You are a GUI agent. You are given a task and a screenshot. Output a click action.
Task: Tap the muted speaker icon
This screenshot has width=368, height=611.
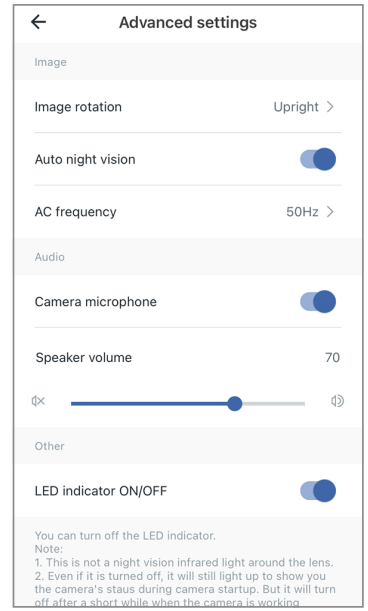(38, 401)
